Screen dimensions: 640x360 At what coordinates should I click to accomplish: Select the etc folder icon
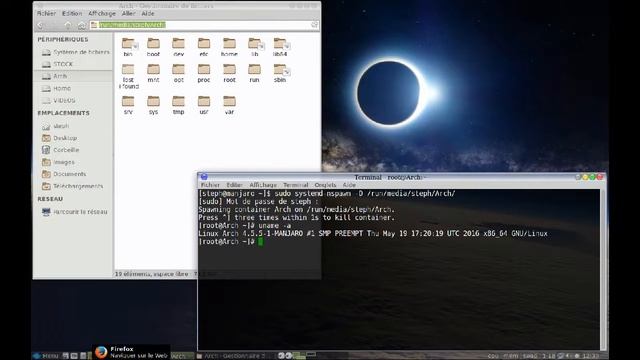(x=204, y=43)
